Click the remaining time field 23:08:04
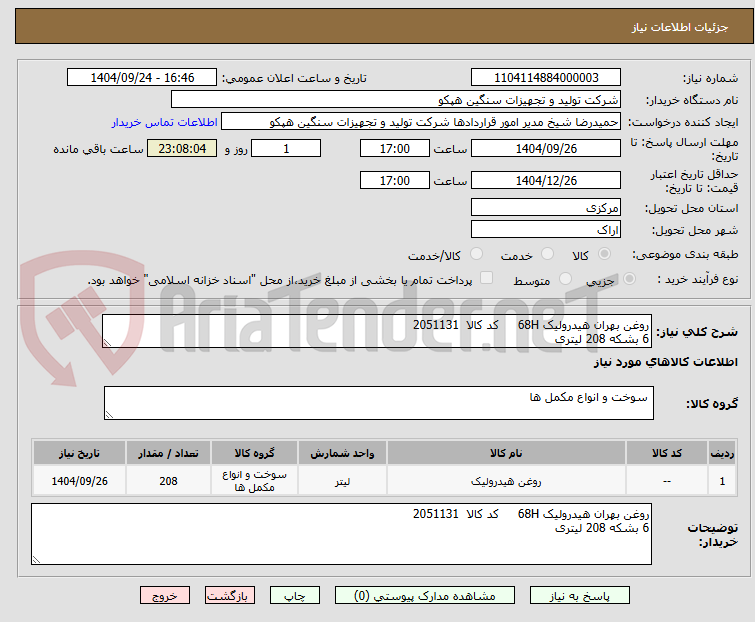The image size is (755, 622). click(x=182, y=148)
